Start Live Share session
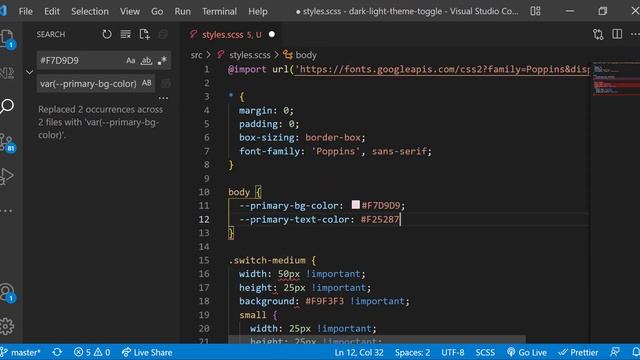Image resolution: width=640 pixels, height=360 pixels. pos(147,352)
